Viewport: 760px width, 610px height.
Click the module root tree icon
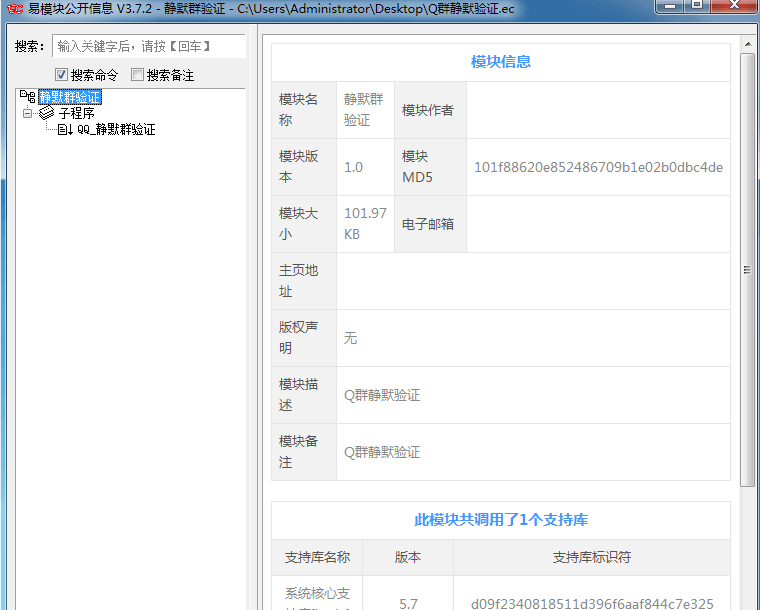coord(27,96)
